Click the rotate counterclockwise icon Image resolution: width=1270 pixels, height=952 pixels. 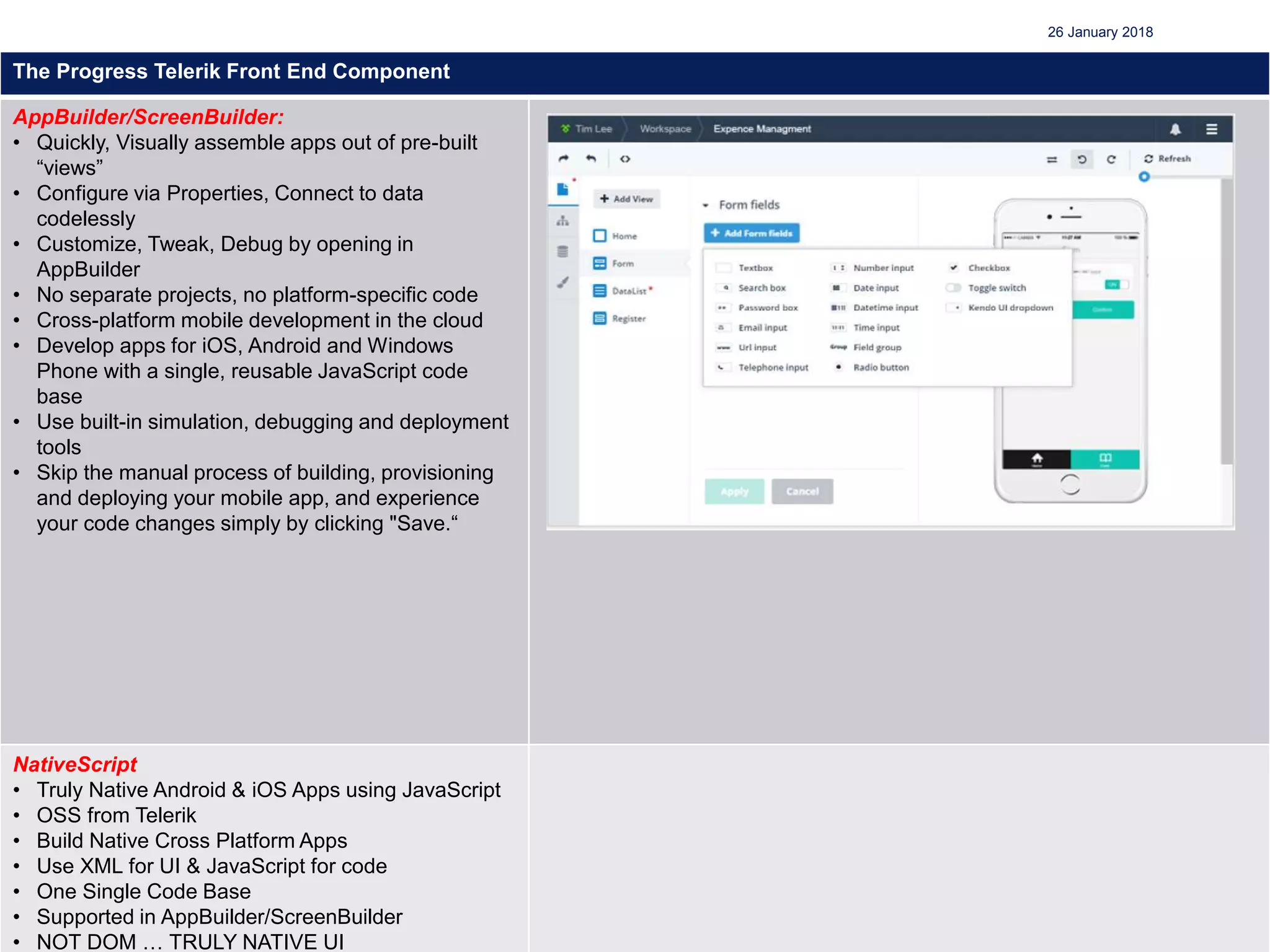[x=1081, y=159]
